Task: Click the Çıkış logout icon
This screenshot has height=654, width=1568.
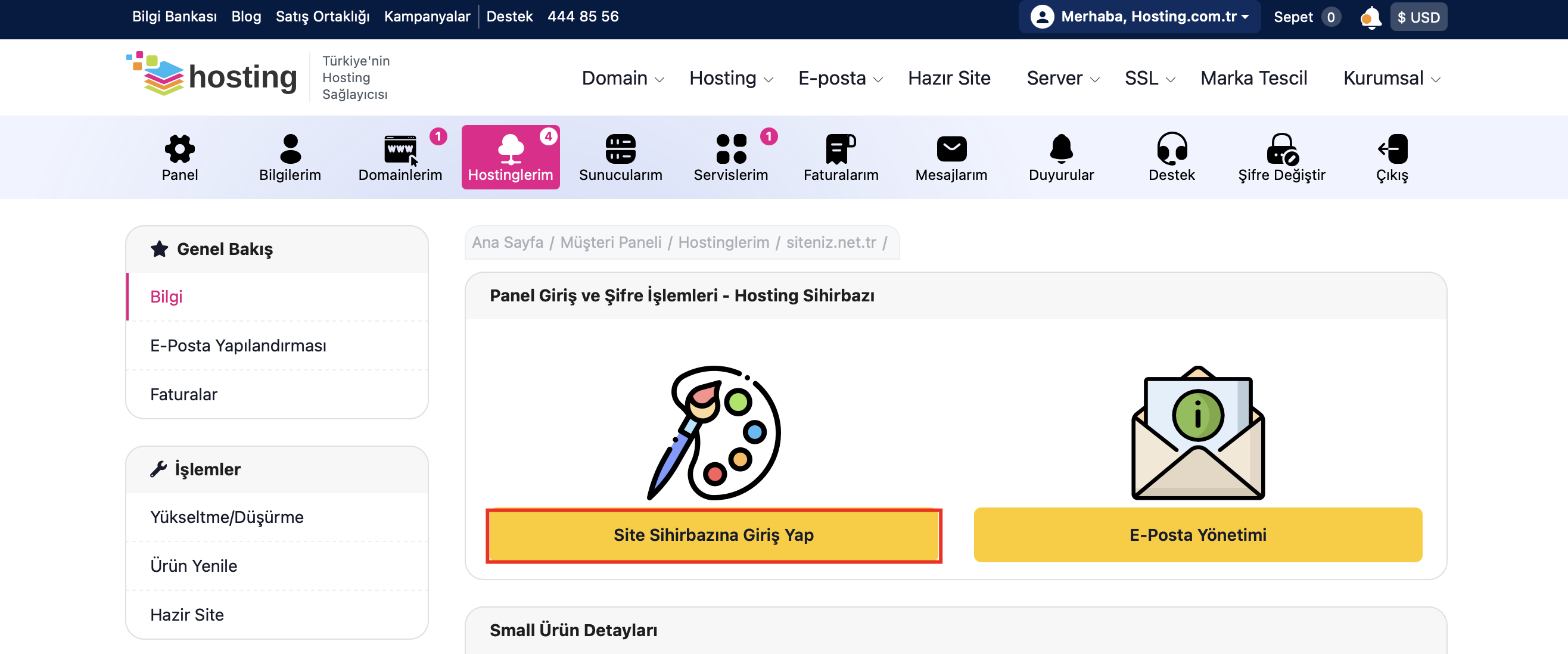Action: click(x=1392, y=148)
